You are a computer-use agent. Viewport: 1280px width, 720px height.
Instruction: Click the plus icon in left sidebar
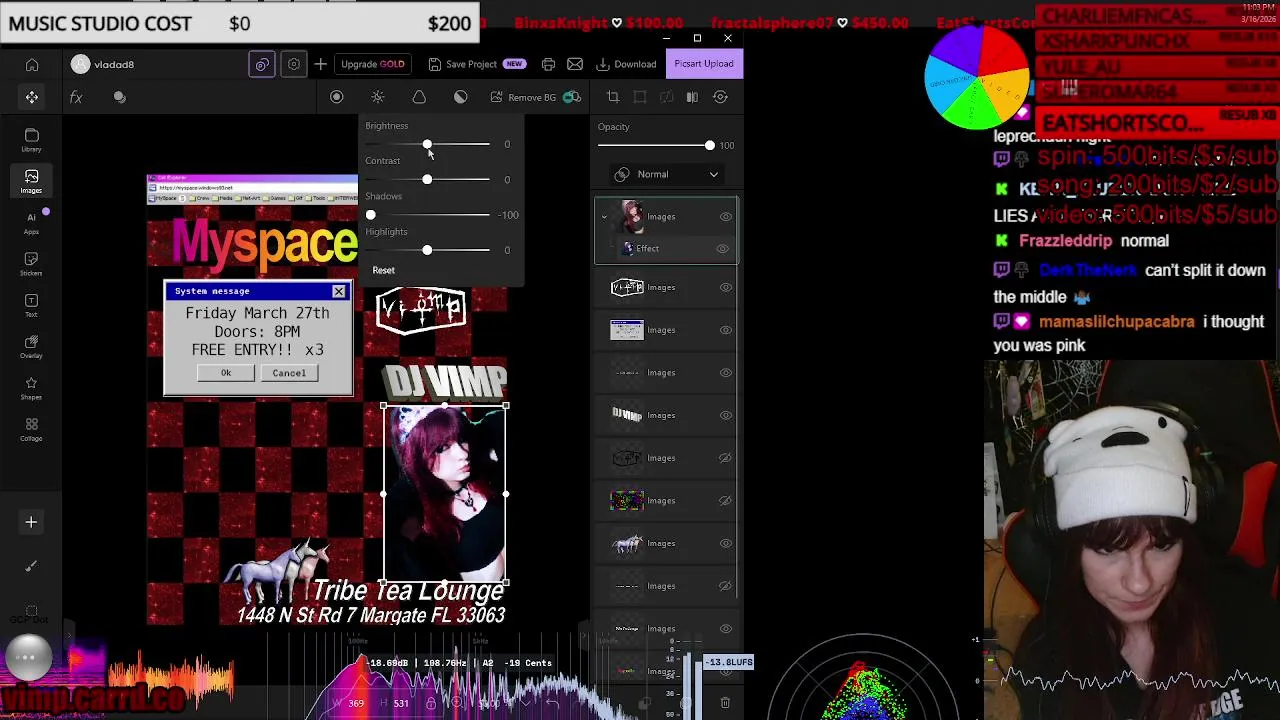[x=31, y=522]
